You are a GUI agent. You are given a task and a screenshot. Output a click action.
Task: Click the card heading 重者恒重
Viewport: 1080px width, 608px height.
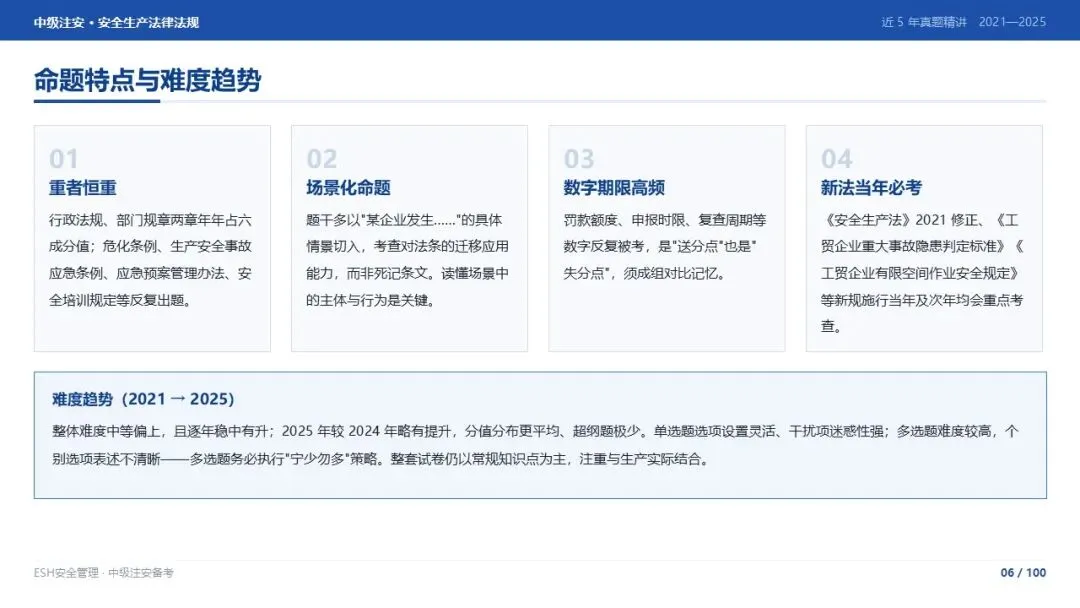(83, 187)
